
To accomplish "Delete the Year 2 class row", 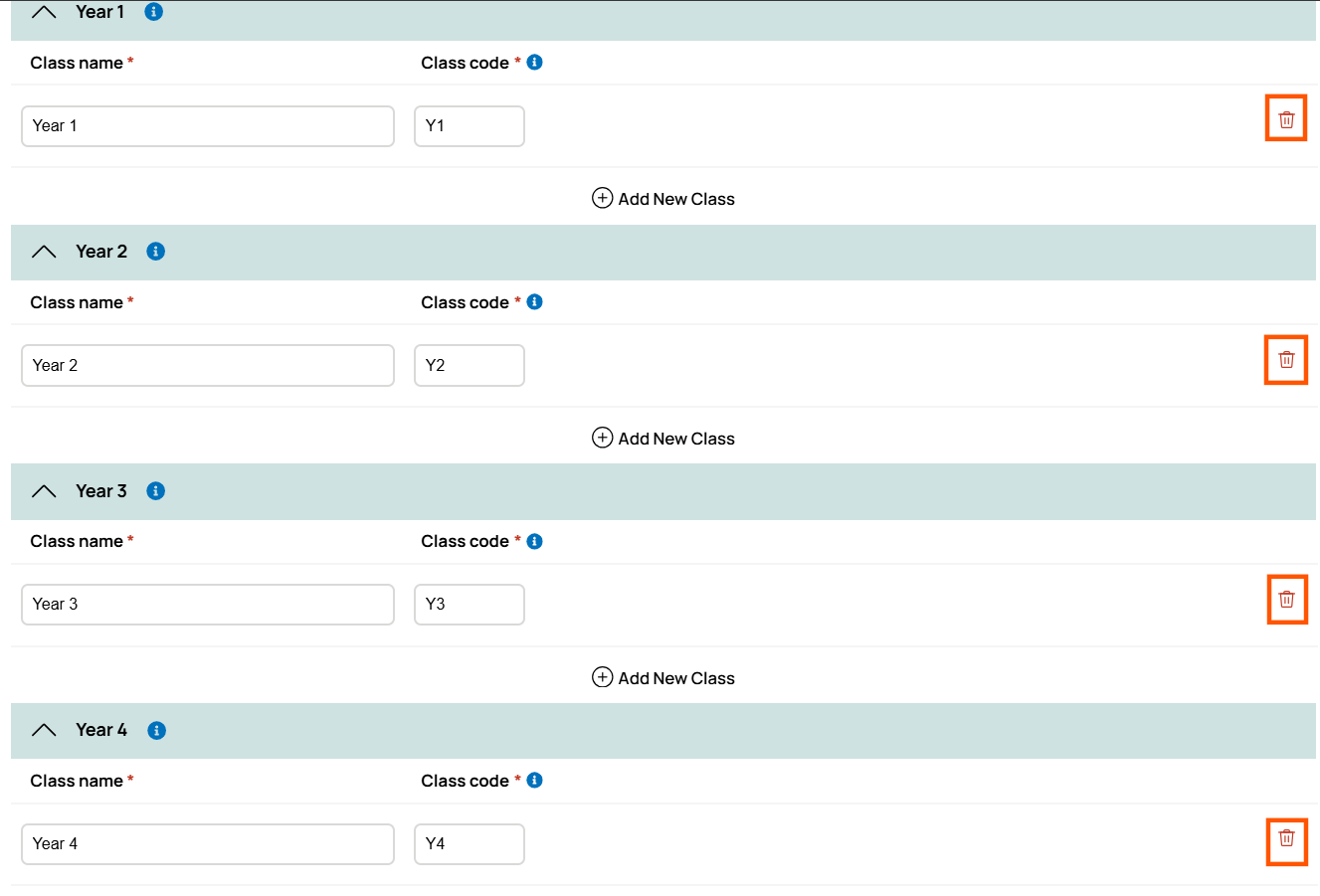I will (x=1286, y=360).
